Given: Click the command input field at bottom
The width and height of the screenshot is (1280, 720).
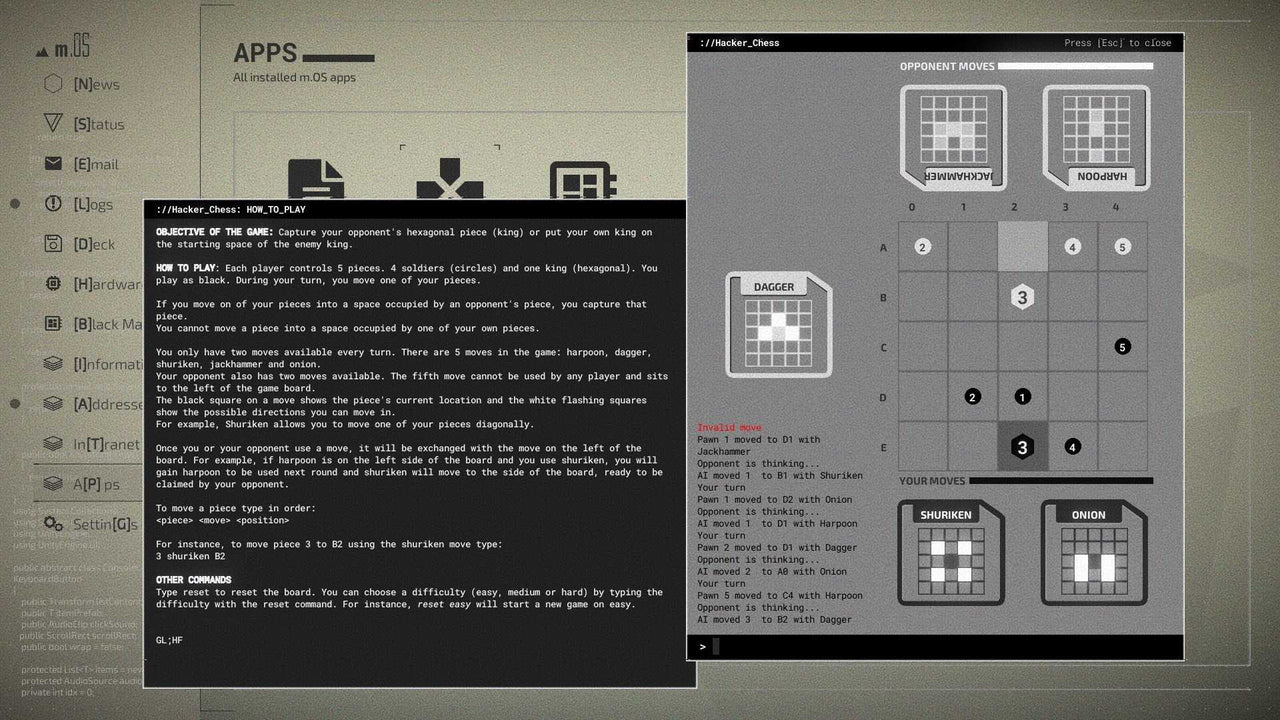Looking at the screenshot, I should tap(935, 646).
